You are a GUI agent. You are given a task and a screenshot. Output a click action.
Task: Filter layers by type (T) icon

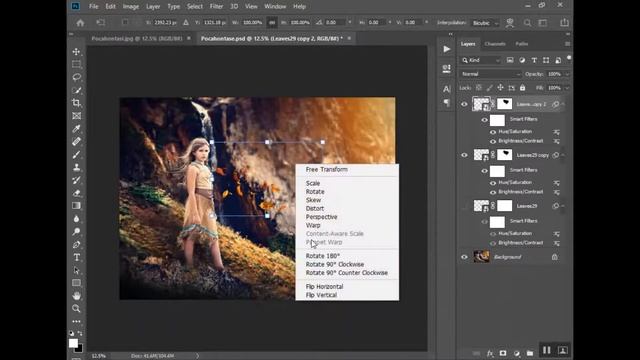534,60
